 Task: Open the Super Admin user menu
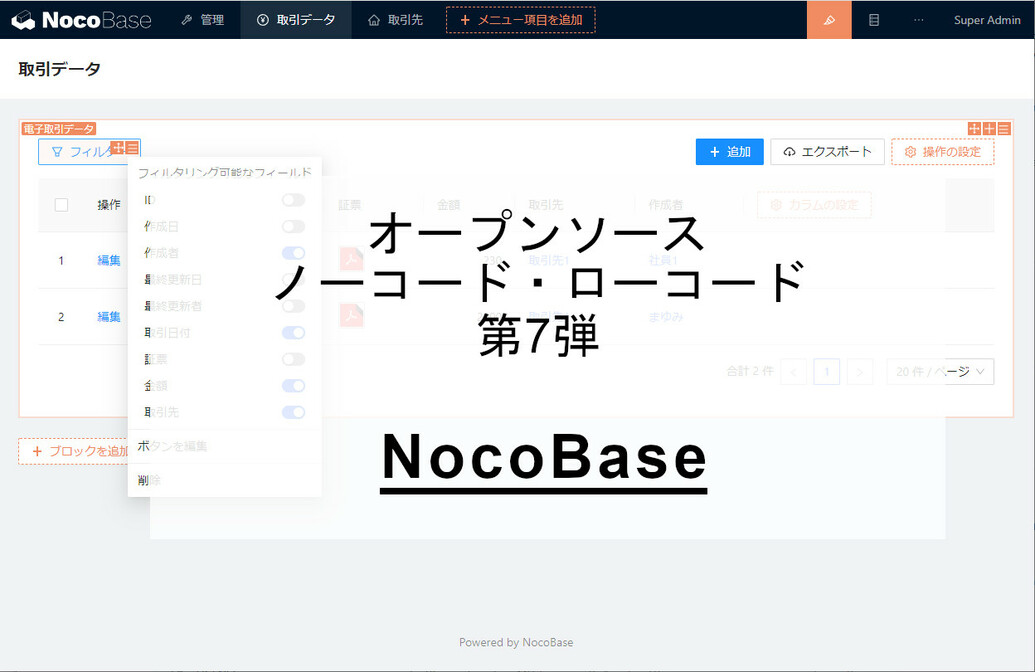coord(987,20)
